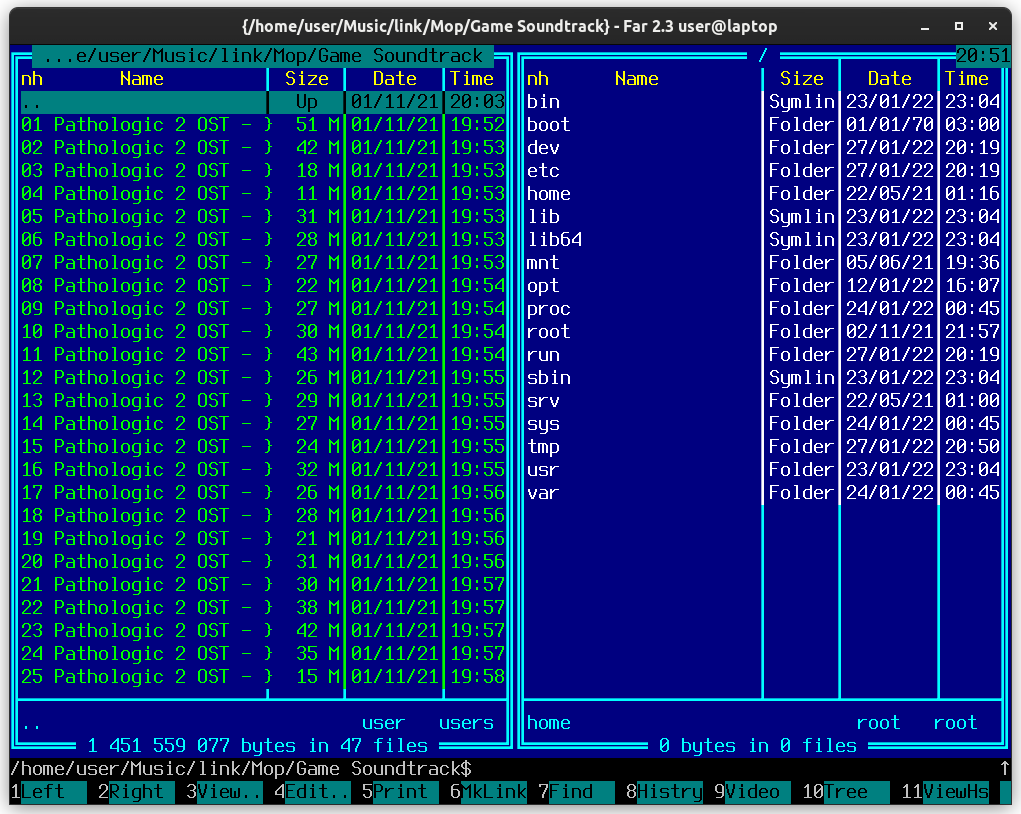
Task: Click the left panel path title '...e/user/Music/link/Mop/Game Soundtrack'
Action: click(x=263, y=56)
